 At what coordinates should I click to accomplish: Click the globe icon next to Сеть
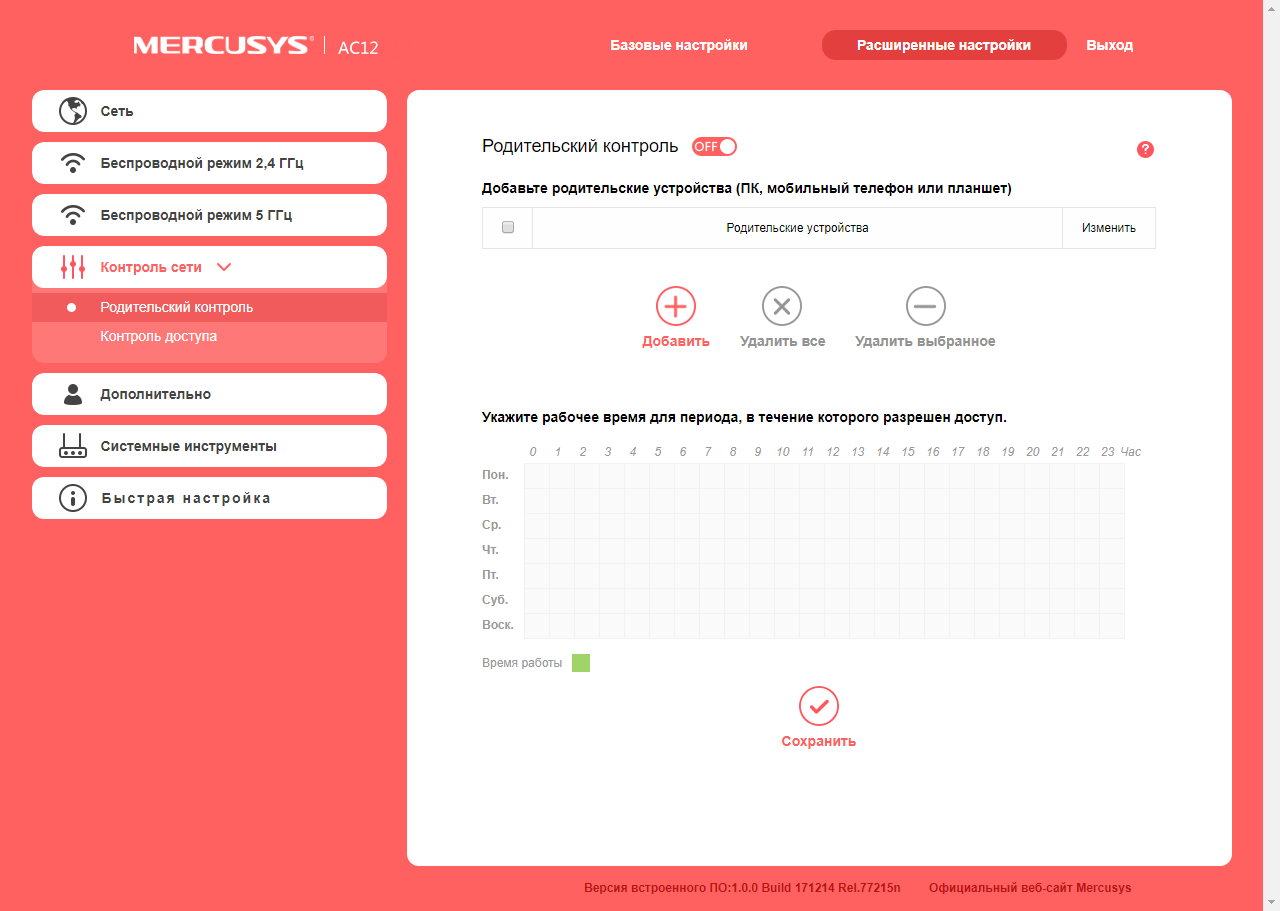73,111
